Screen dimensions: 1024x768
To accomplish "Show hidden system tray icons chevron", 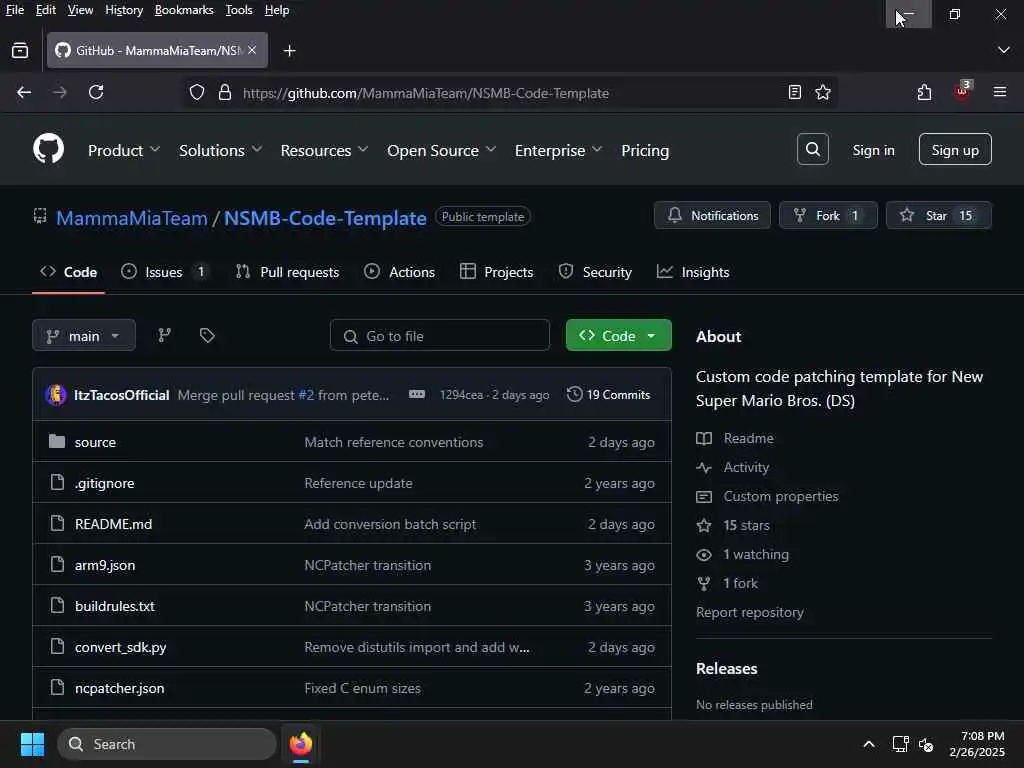I will (x=869, y=744).
